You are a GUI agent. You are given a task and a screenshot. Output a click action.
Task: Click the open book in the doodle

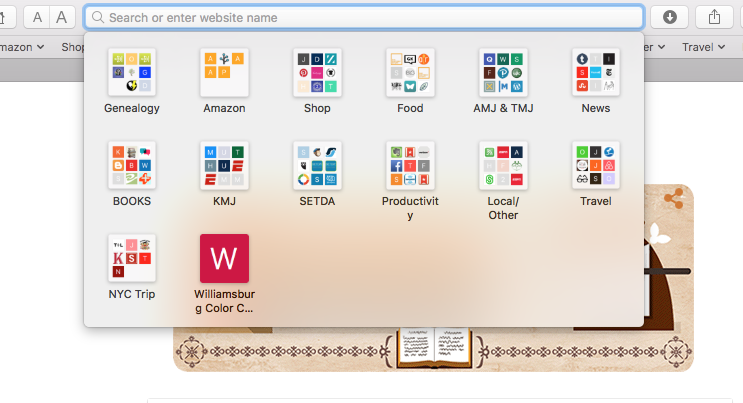tap(435, 348)
